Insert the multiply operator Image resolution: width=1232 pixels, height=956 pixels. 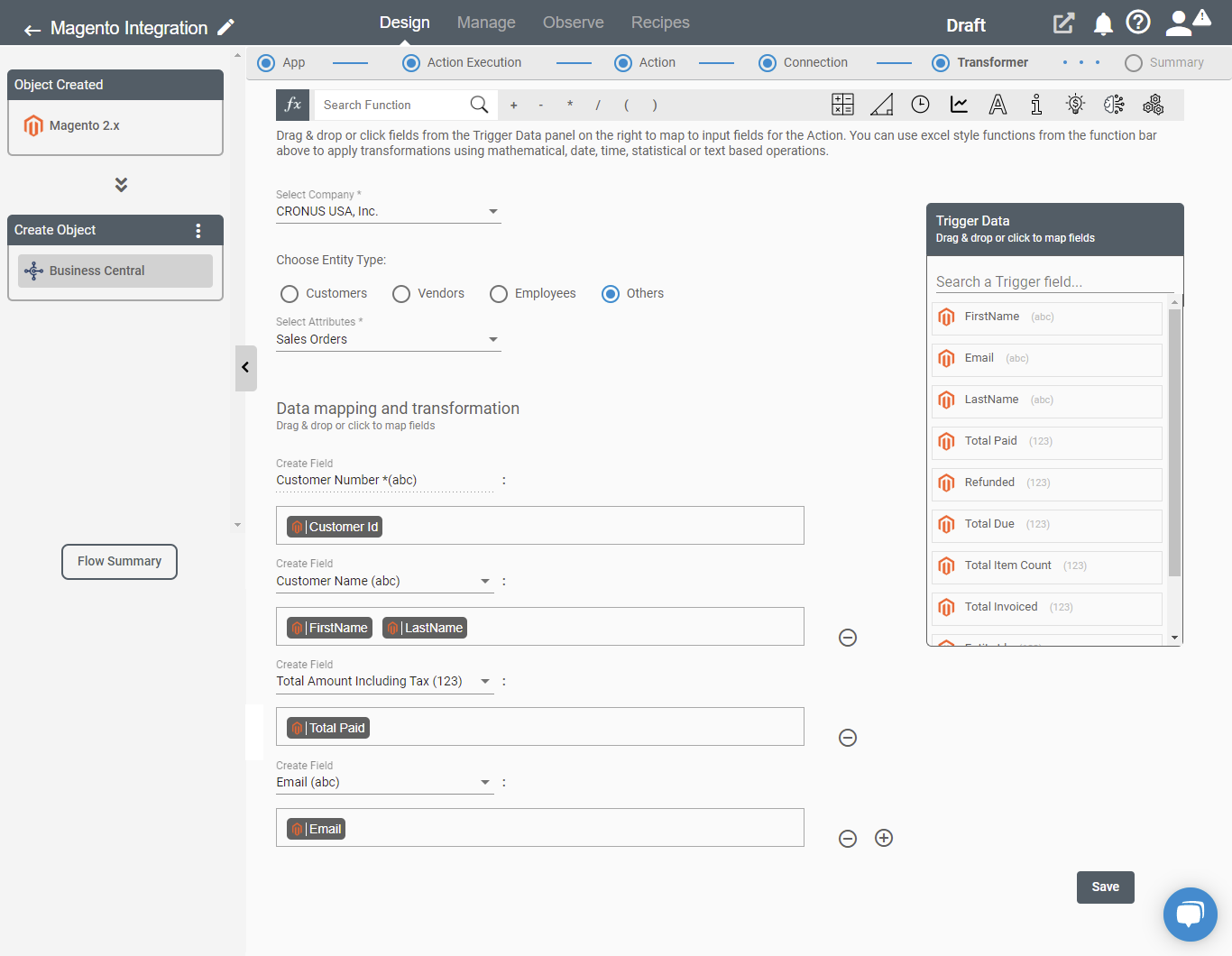[570, 106]
